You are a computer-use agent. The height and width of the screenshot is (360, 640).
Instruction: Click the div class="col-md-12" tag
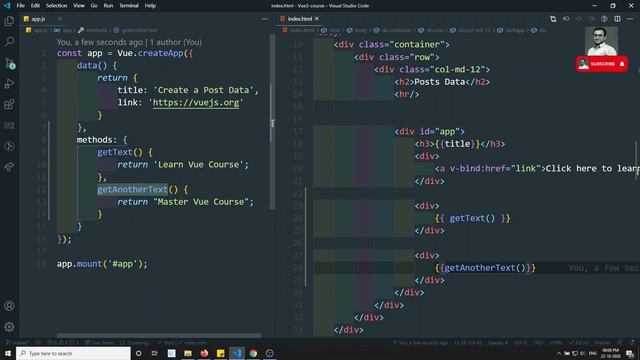pyautogui.click(x=432, y=69)
